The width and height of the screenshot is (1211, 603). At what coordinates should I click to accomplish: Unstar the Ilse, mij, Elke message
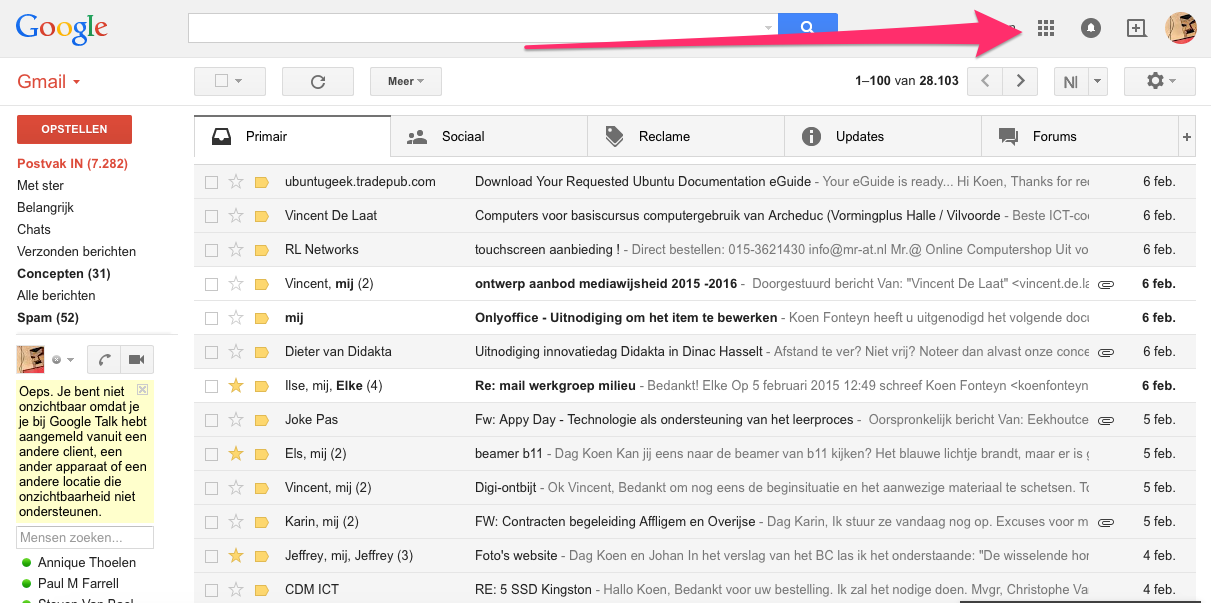[x=236, y=385]
